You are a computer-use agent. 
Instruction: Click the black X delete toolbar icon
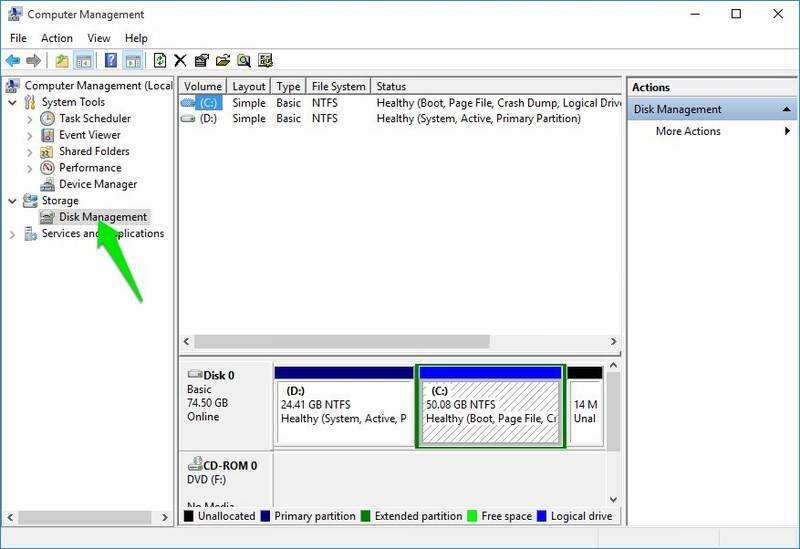click(x=180, y=61)
